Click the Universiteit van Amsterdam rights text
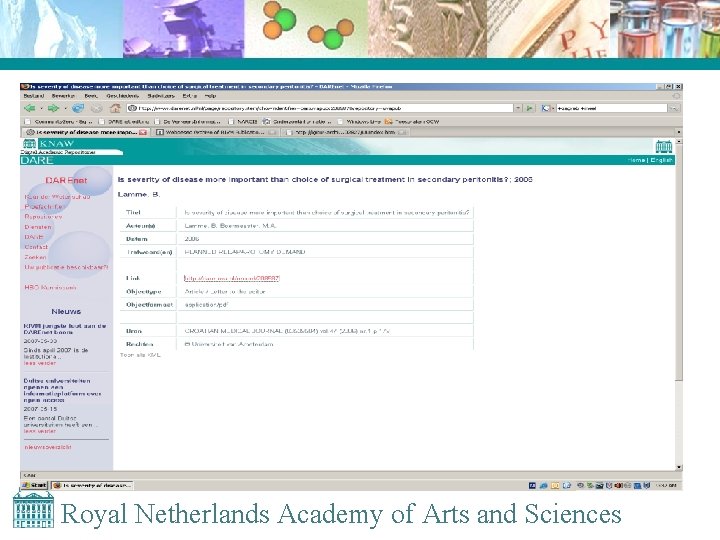The height and width of the screenshot is (540, 720). (229, 344)
